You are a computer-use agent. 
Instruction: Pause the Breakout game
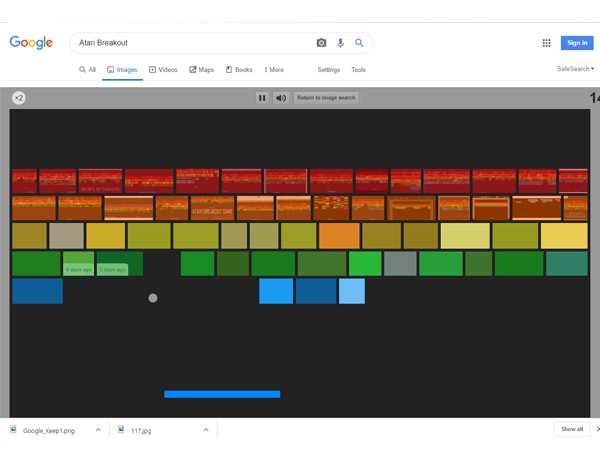click(x=262, y=98)
